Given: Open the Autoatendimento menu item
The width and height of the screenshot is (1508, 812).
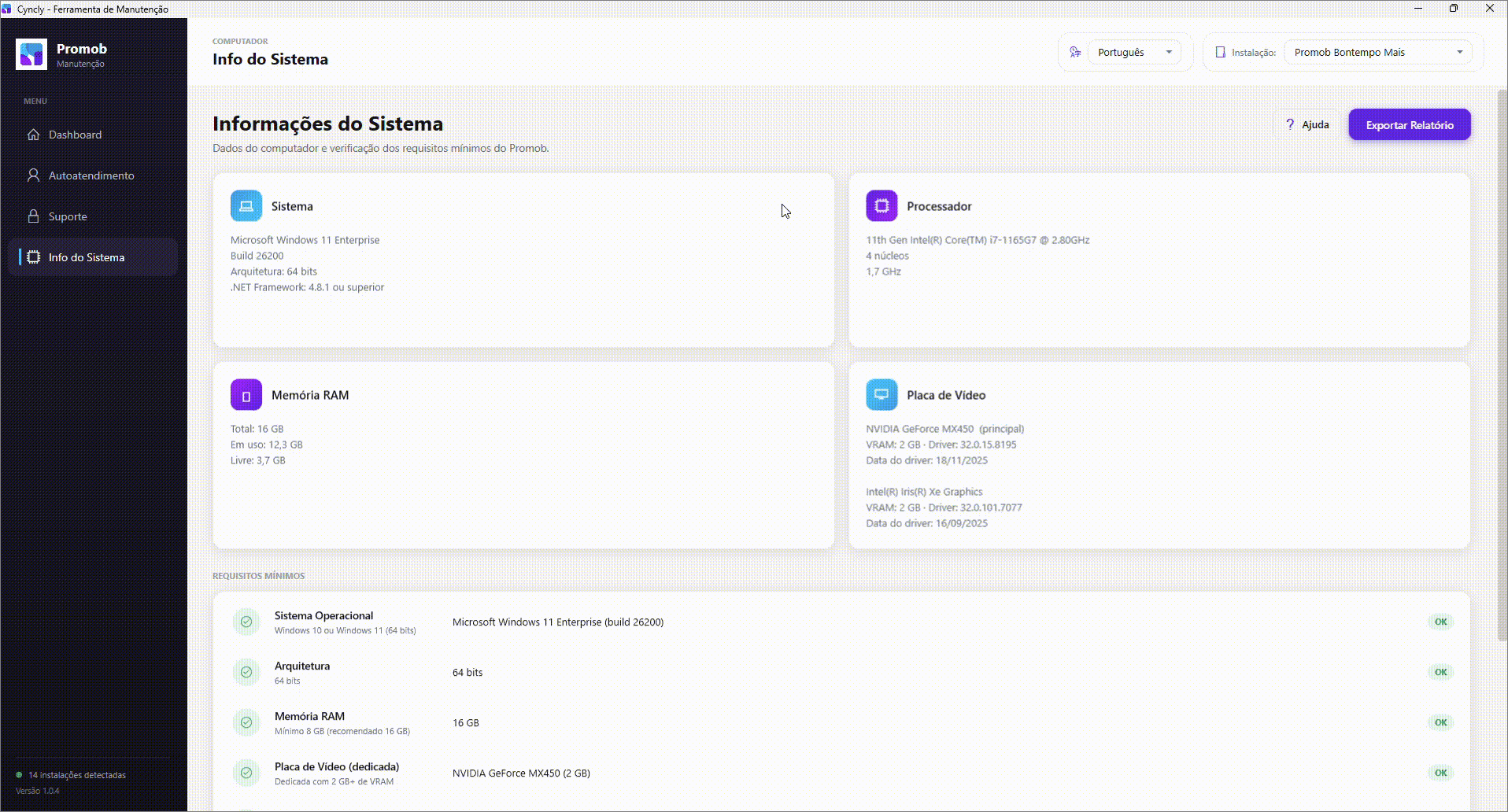Looking at the screenshot, I should [93, 175].
